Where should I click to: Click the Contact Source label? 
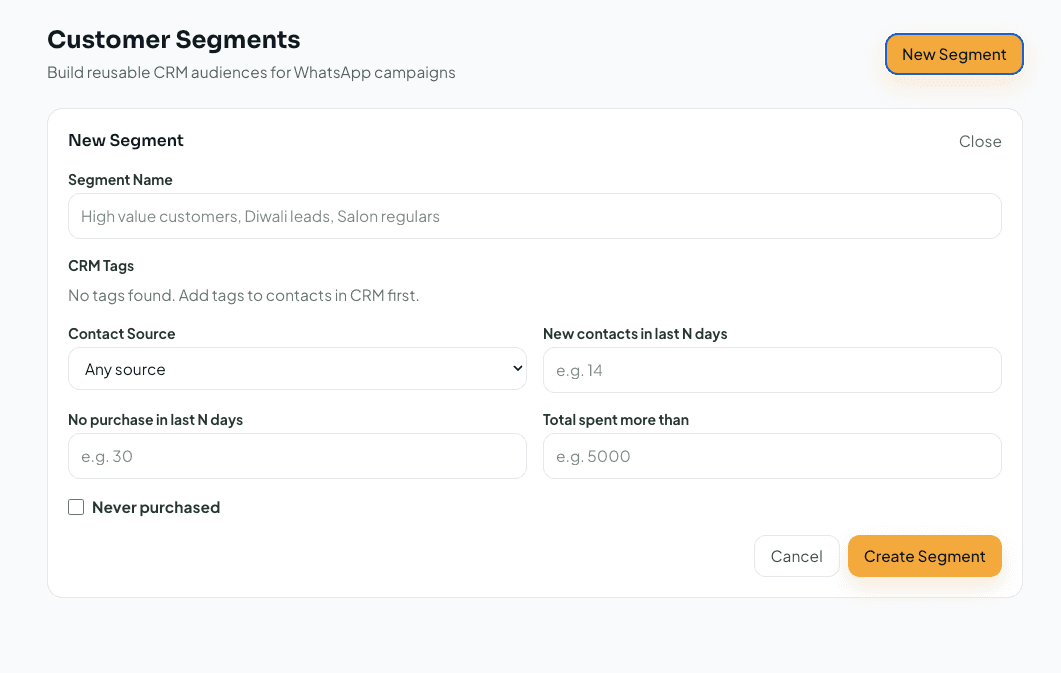point(122,333)
